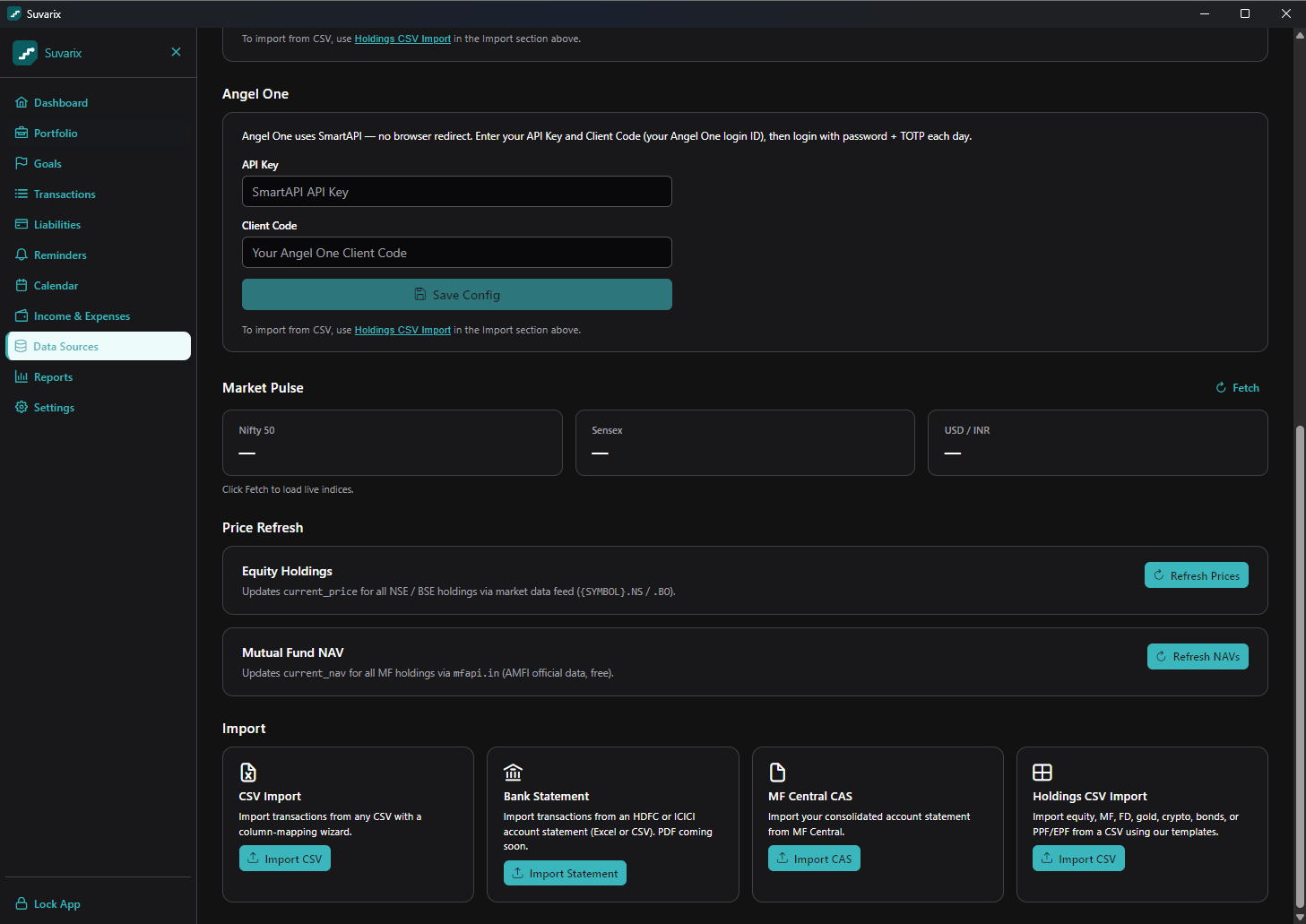The height and width of the screenshot is (924, 1306).
Task: Maximize the Suvarix window
Action: (1245, 13)
